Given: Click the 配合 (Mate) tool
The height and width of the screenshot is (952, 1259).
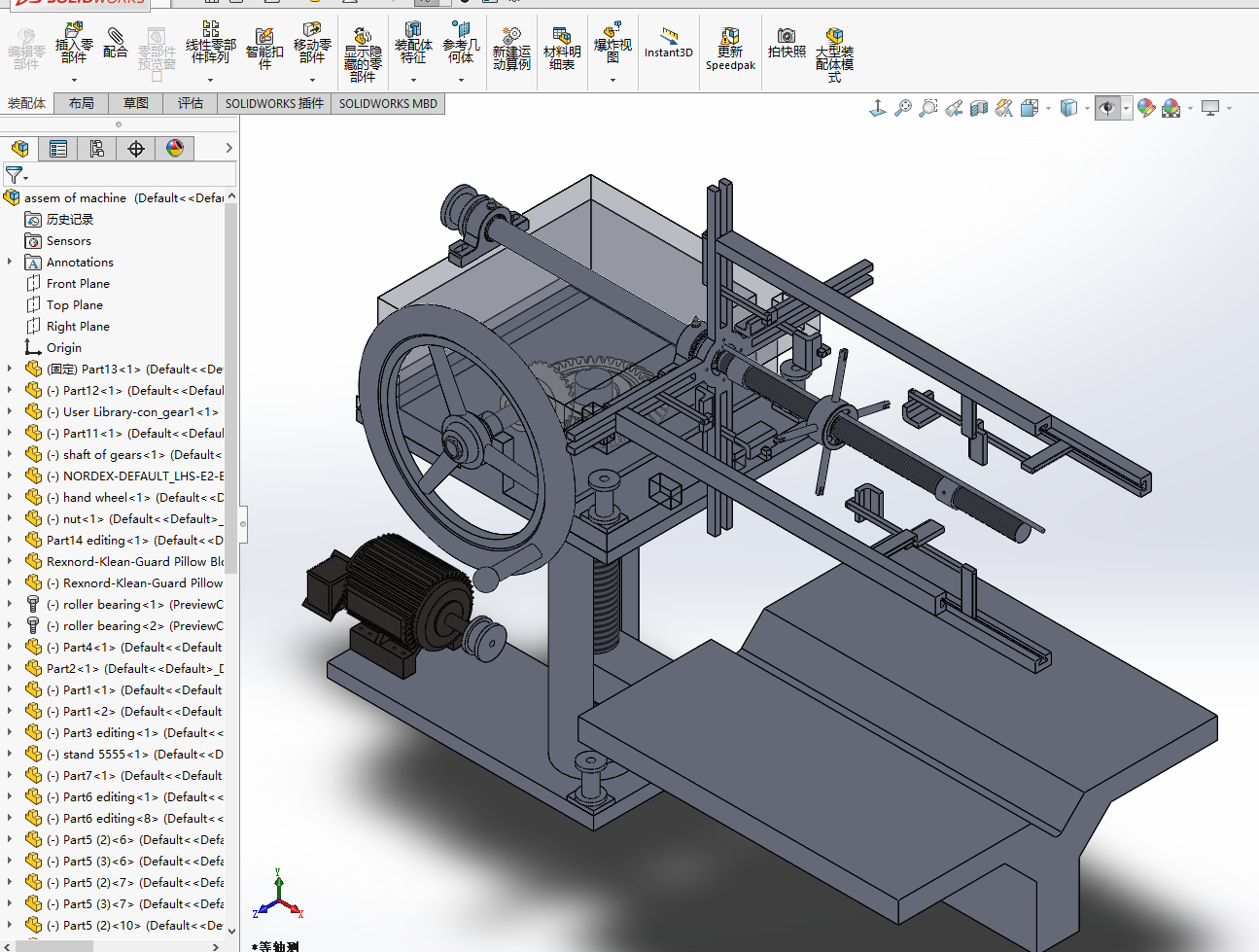Looking at the screenshot, I should point(115,44).
